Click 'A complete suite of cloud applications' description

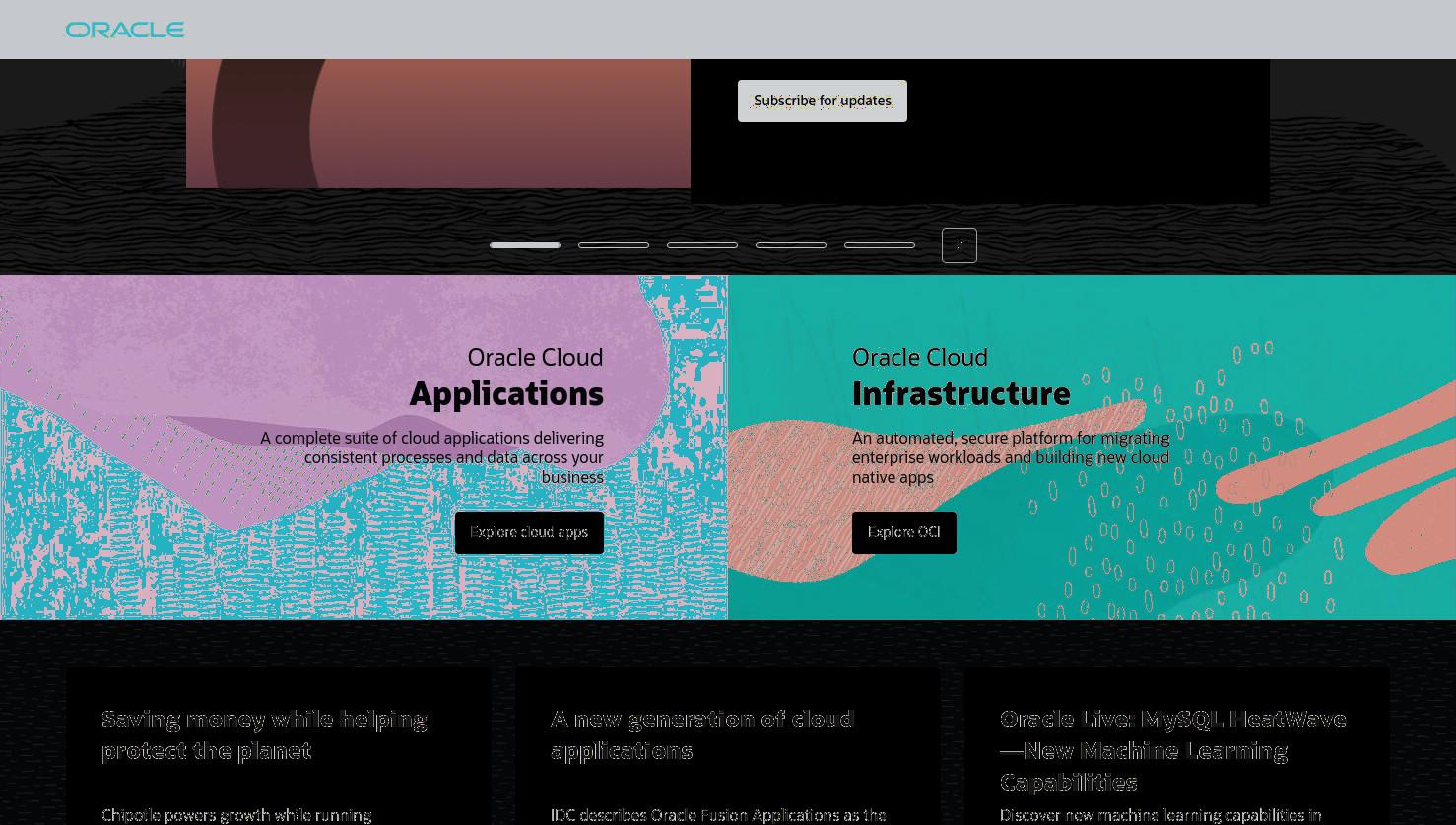pos(432,457)
